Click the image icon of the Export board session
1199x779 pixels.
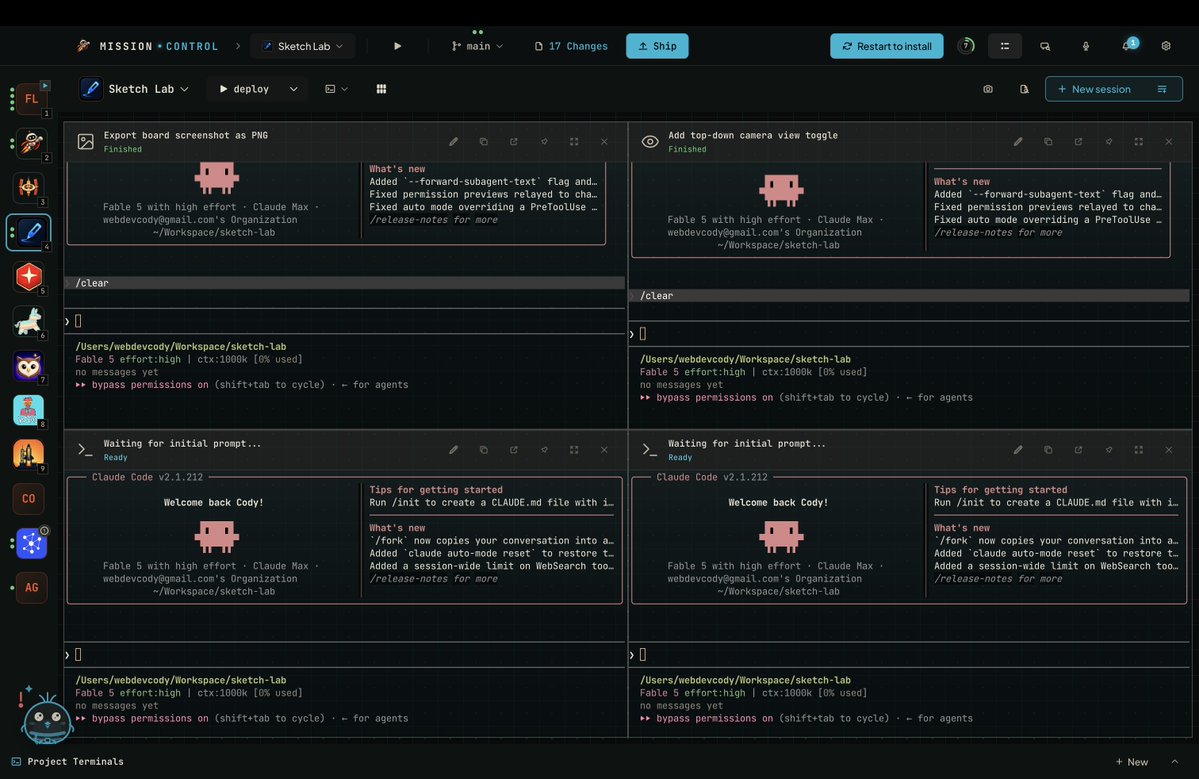86,141
